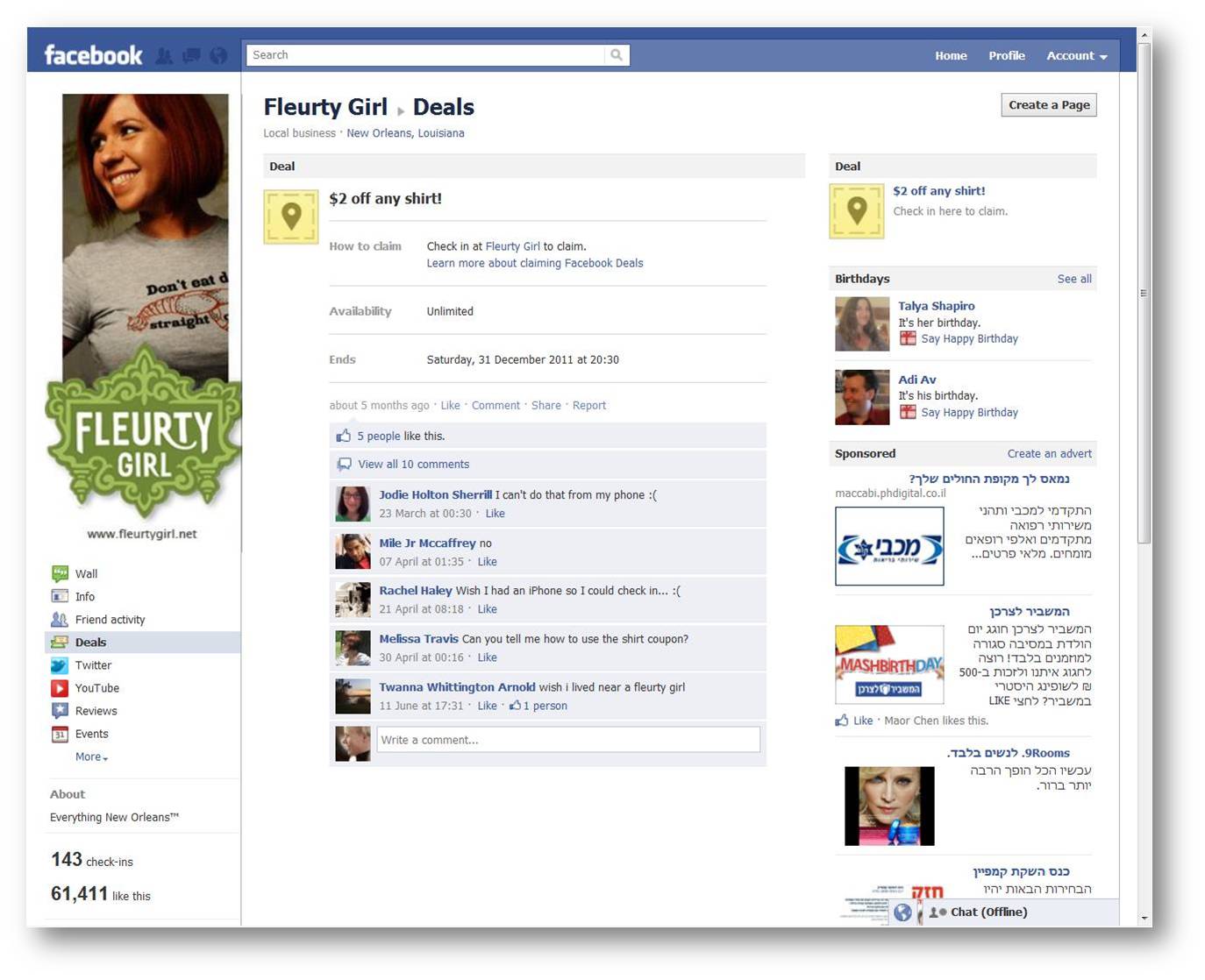This screenshot has width=1205, height=980.
Task: Click the large yellow deal location icon
Action: 291,217
